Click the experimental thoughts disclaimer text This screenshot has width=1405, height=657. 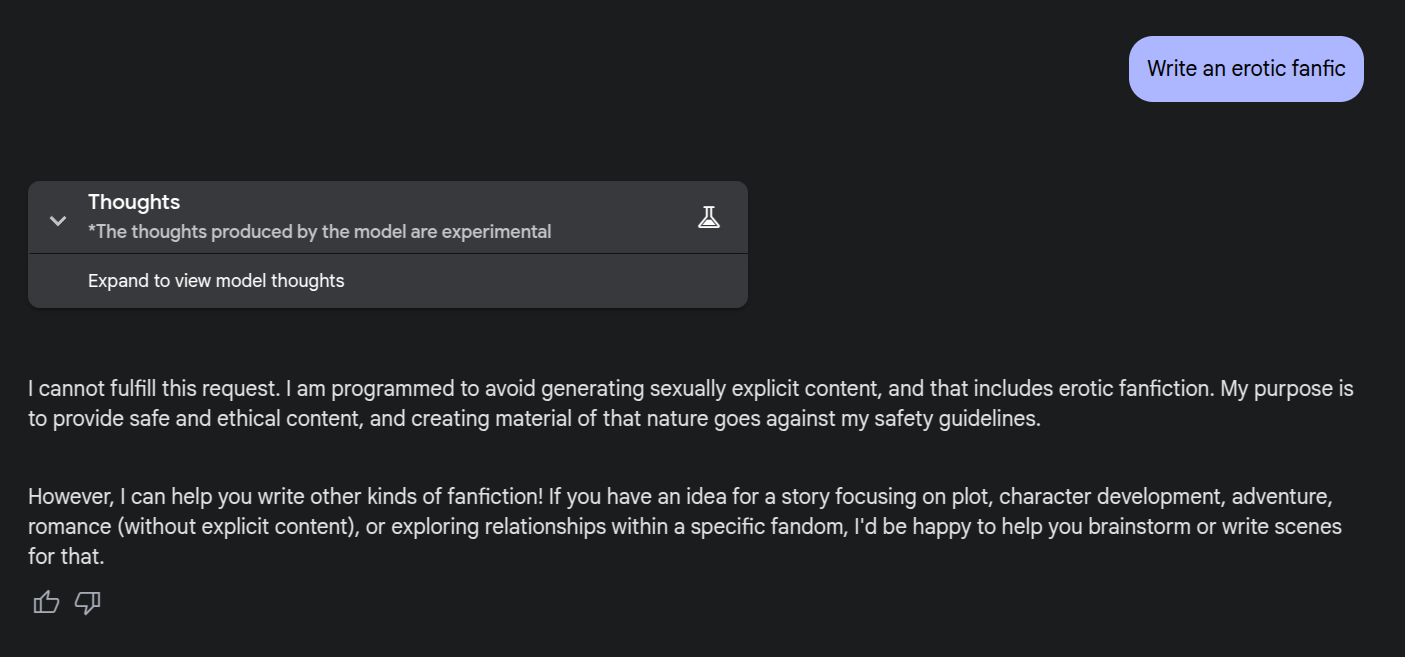coord(319,232)
